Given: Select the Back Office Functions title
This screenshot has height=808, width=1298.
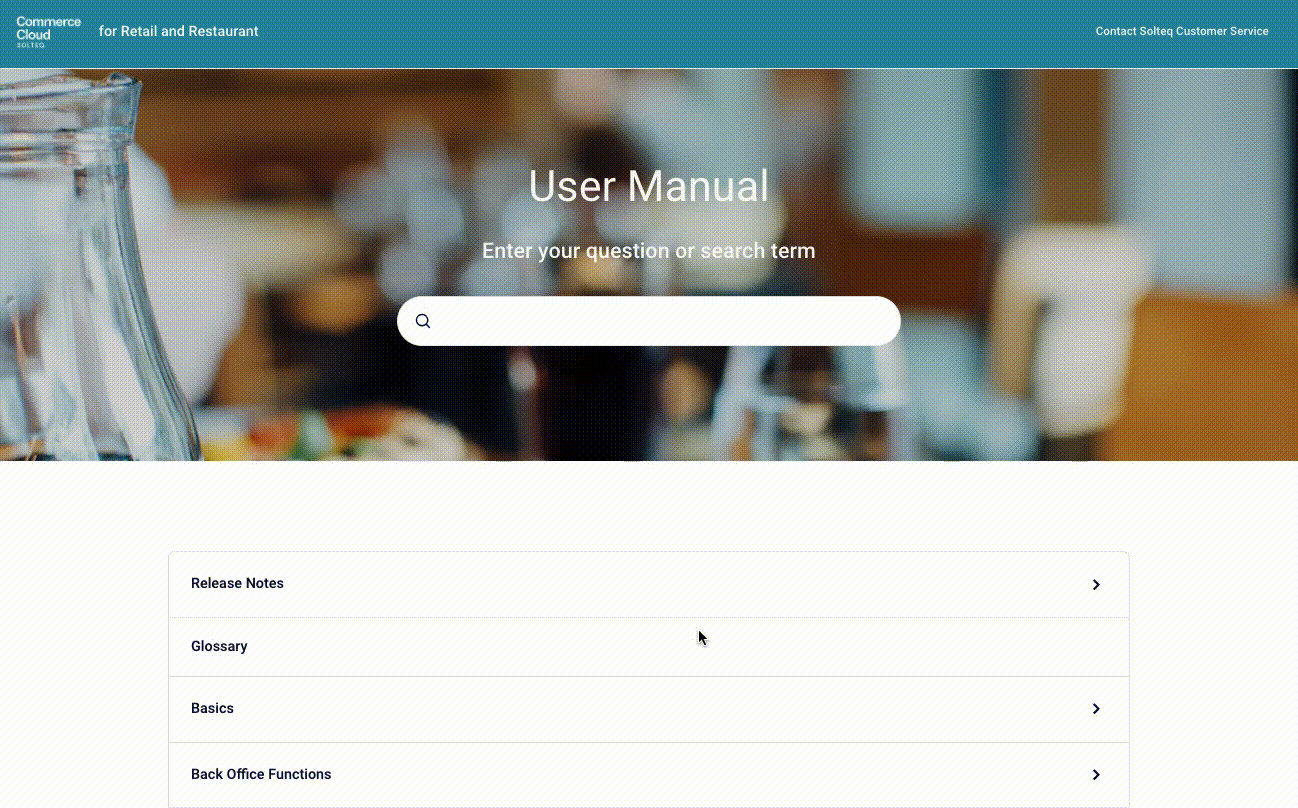Looking at the screenshot, I should pyautogui.click(x=261, y=774).
